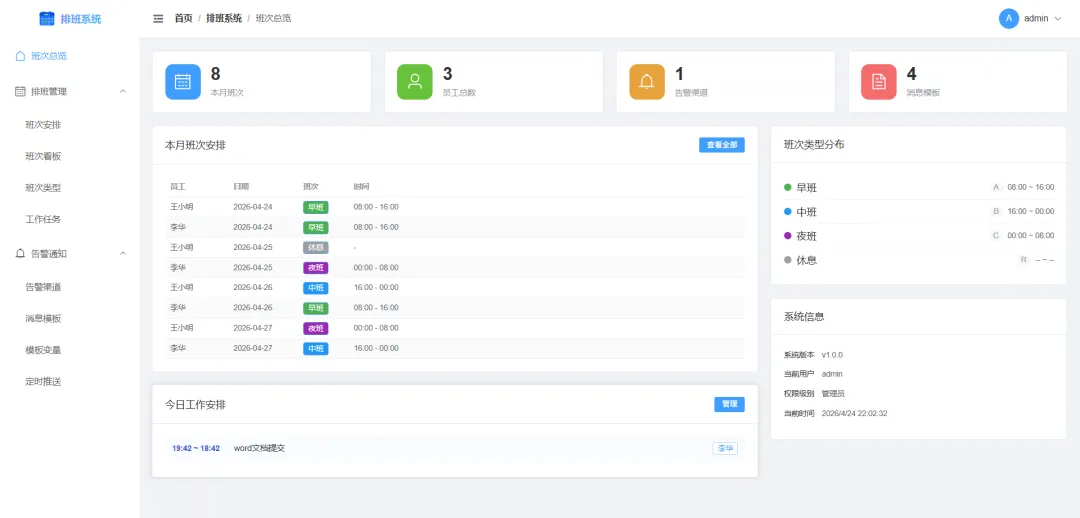The image size is (1080, 518).
Task: Click the 管理员 permission value
Action: 833,394
